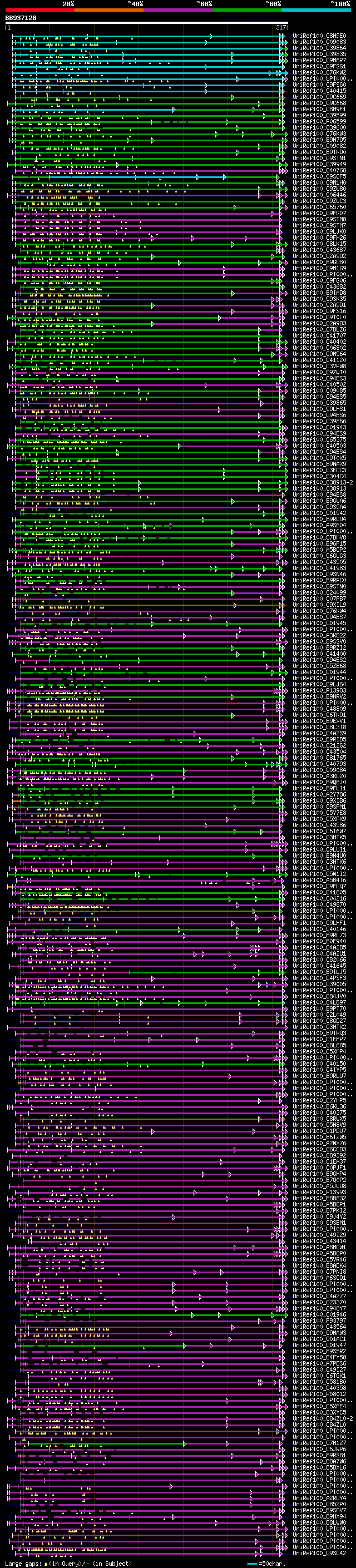The height and width of the screenshot is (1568, 356).
Task: Select alignment label UniRef100_Q9C669
Action: (x=319, y=97)
